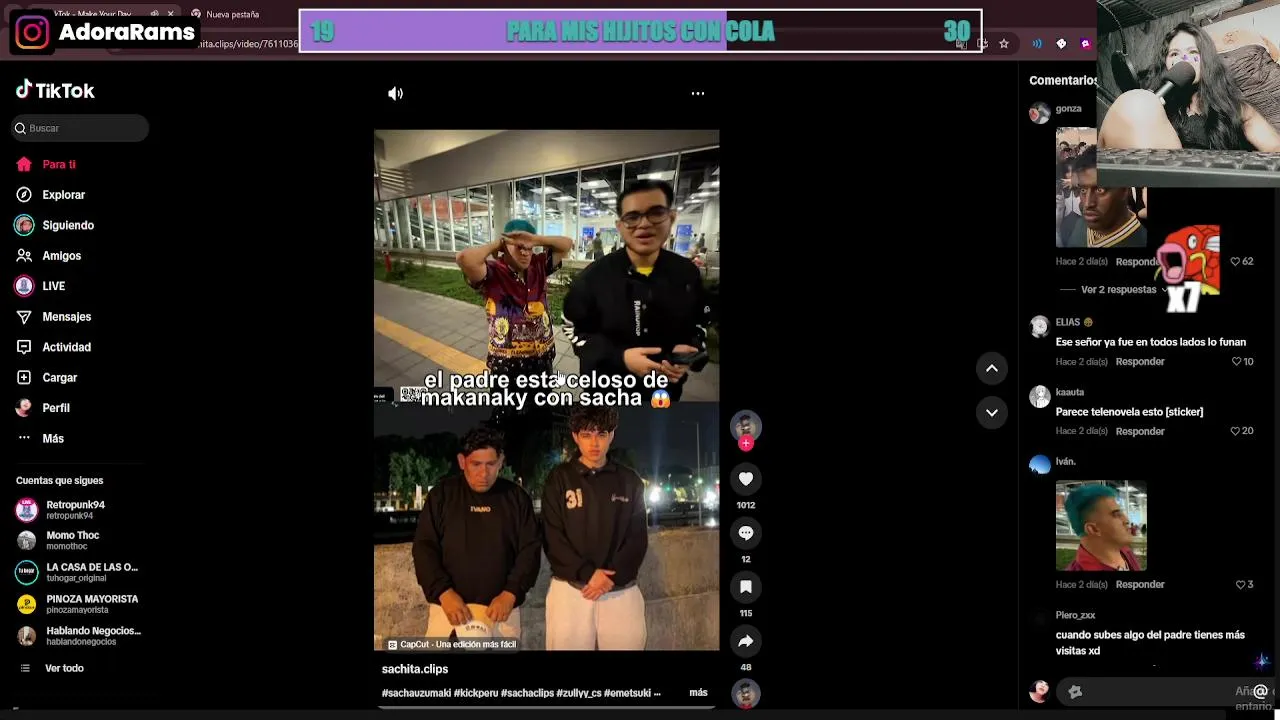1280x720 pixels.
Task: Open Retropunk94 followed account
Action: point(75,510)
